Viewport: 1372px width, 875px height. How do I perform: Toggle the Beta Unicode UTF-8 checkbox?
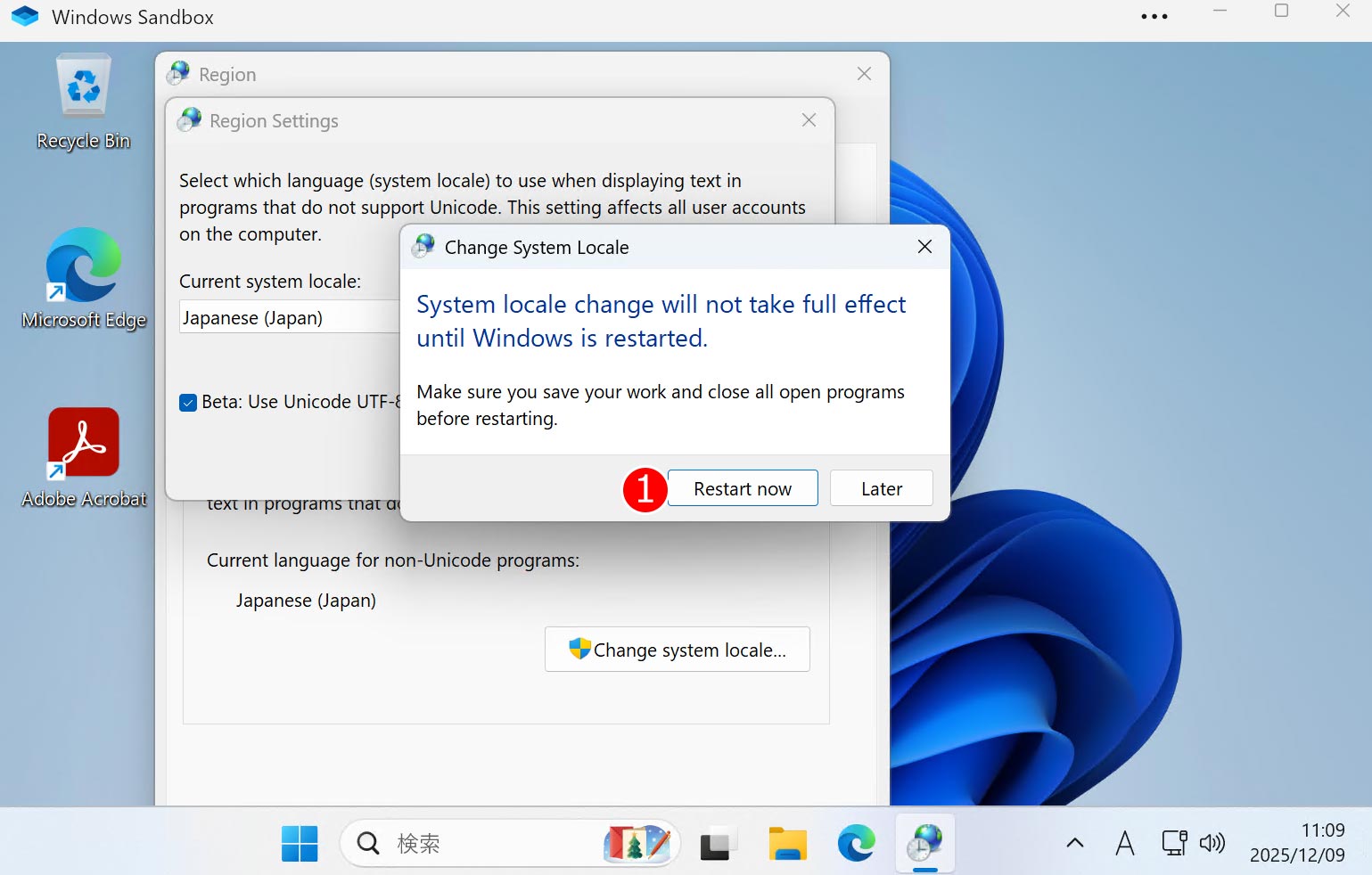(188, 403)
